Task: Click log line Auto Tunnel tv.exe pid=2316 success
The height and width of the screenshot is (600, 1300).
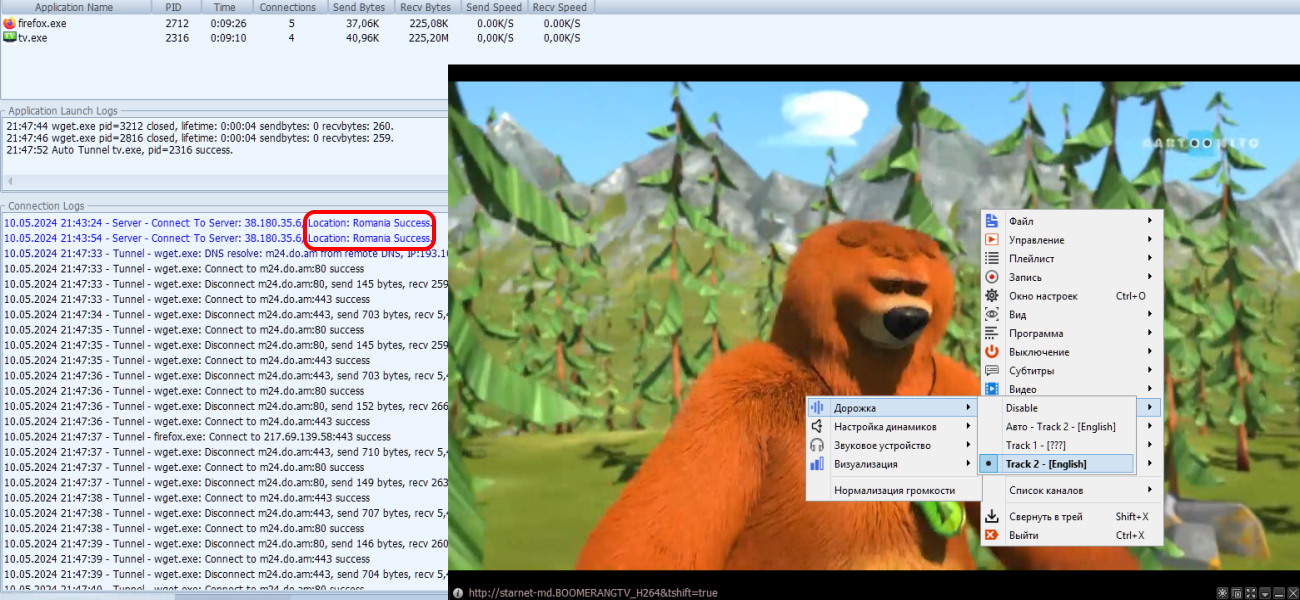Action: pyautogui.click(x=119, y=150)
